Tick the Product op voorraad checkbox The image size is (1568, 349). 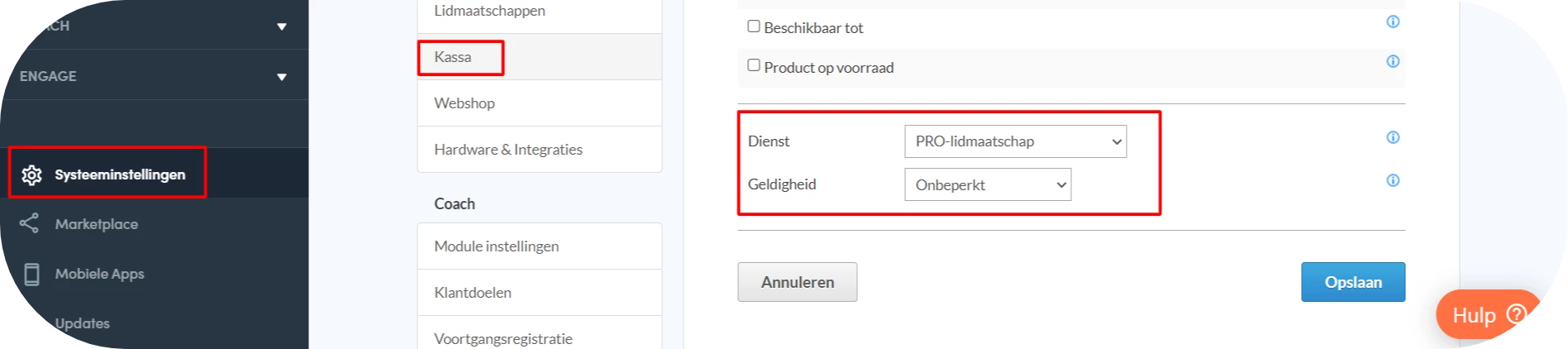click(x=754, y=65)
